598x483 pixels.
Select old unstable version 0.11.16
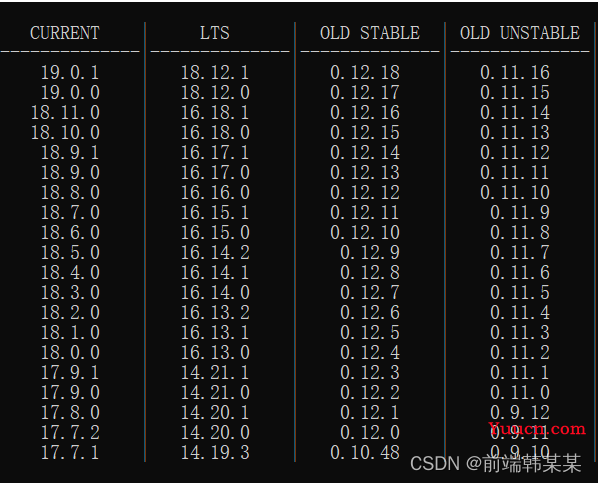coord(515,72)
